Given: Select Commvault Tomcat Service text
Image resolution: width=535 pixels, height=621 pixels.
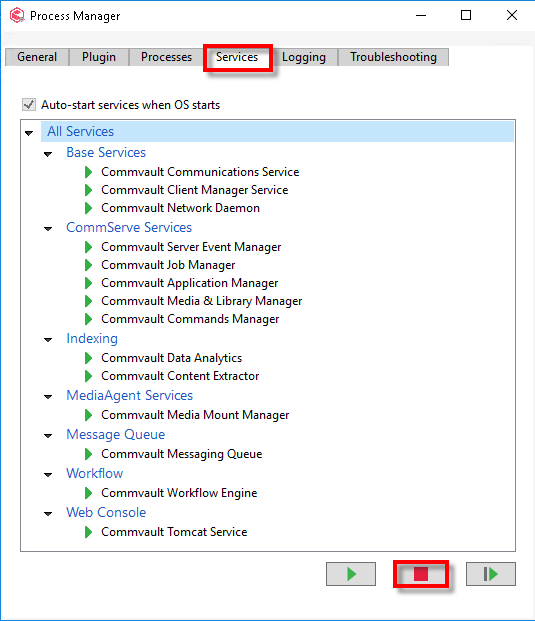Looking at the screenshot, I should [x=174, y=532].
